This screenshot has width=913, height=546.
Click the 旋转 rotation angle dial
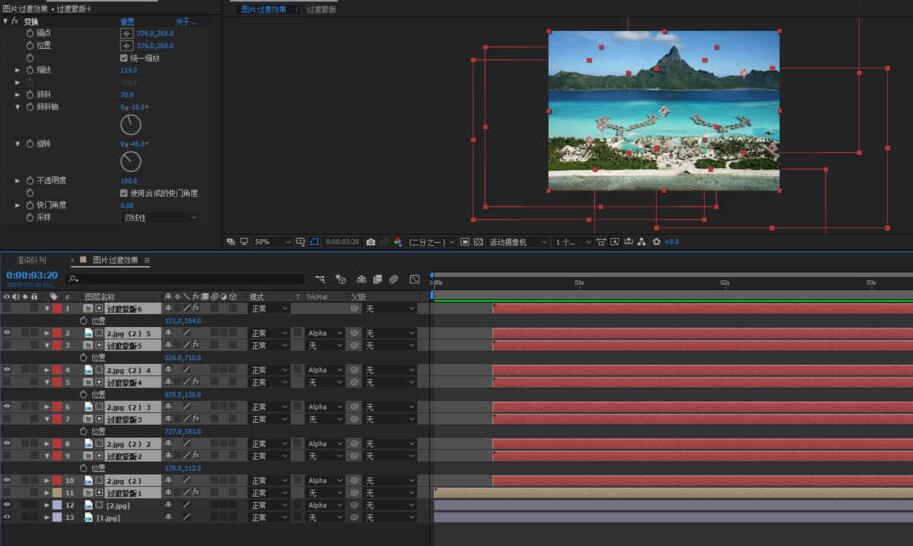click(131, 161)
